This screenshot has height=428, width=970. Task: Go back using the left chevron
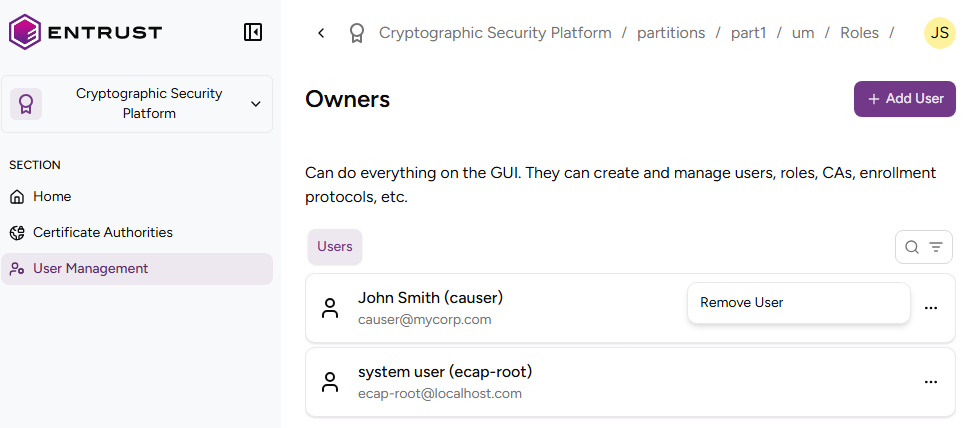point(321,33)
